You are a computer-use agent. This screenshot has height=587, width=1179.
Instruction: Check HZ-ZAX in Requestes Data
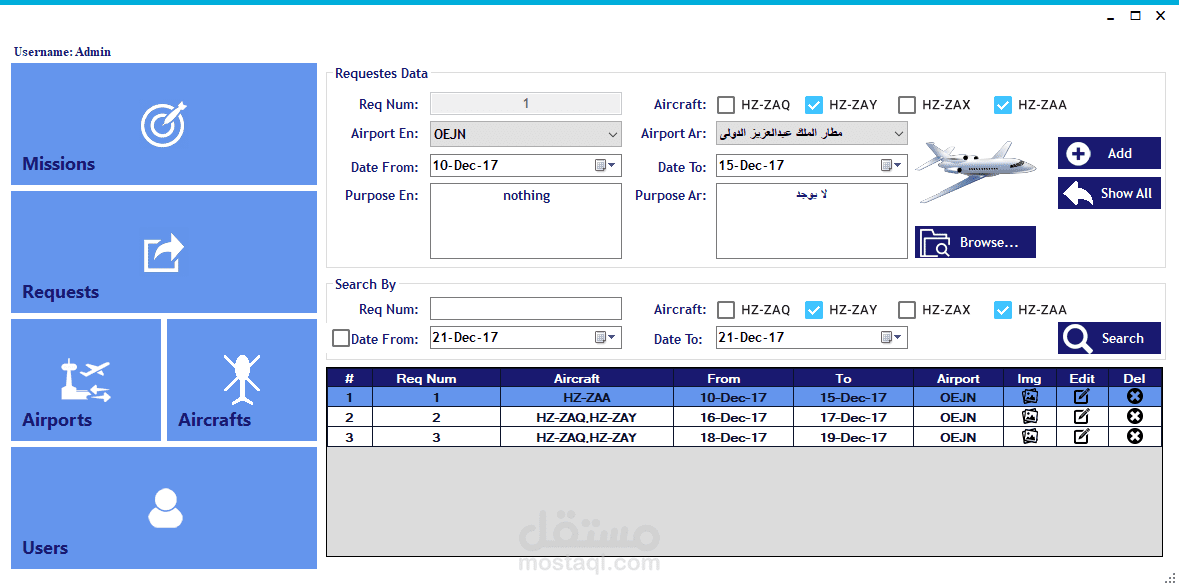[x=908, y=104]
